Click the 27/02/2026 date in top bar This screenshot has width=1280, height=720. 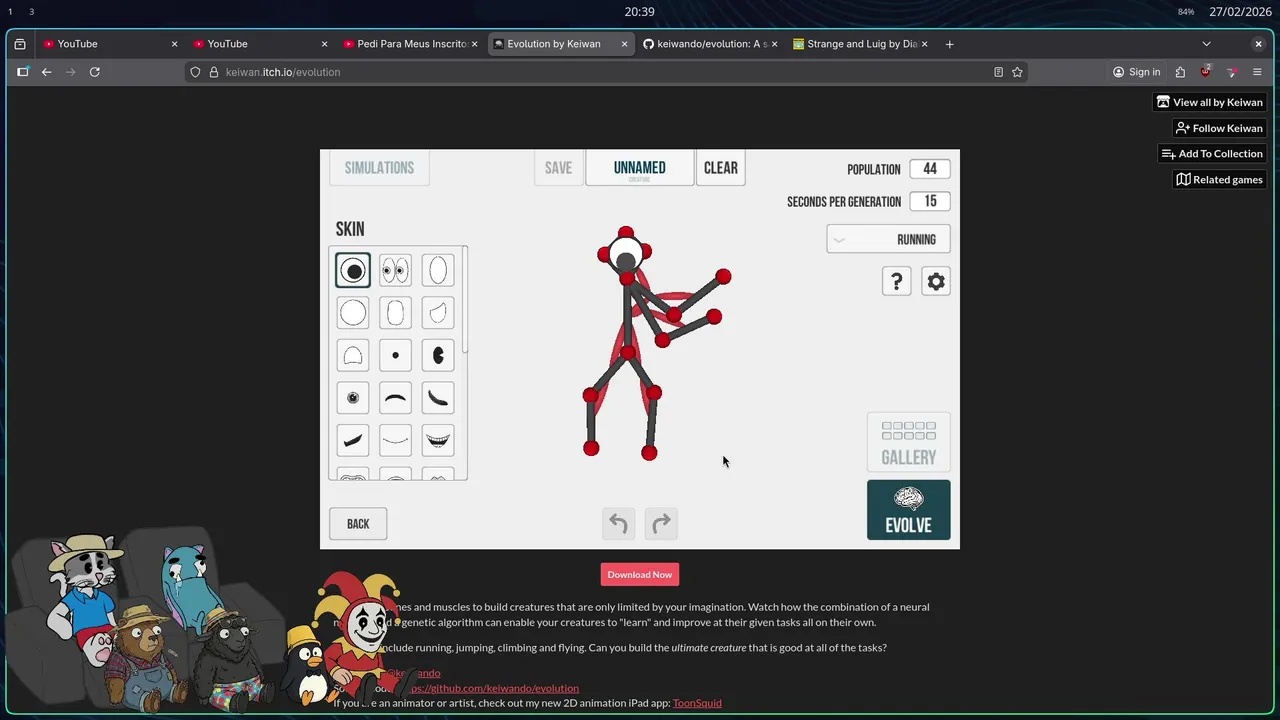[1238, 12]
